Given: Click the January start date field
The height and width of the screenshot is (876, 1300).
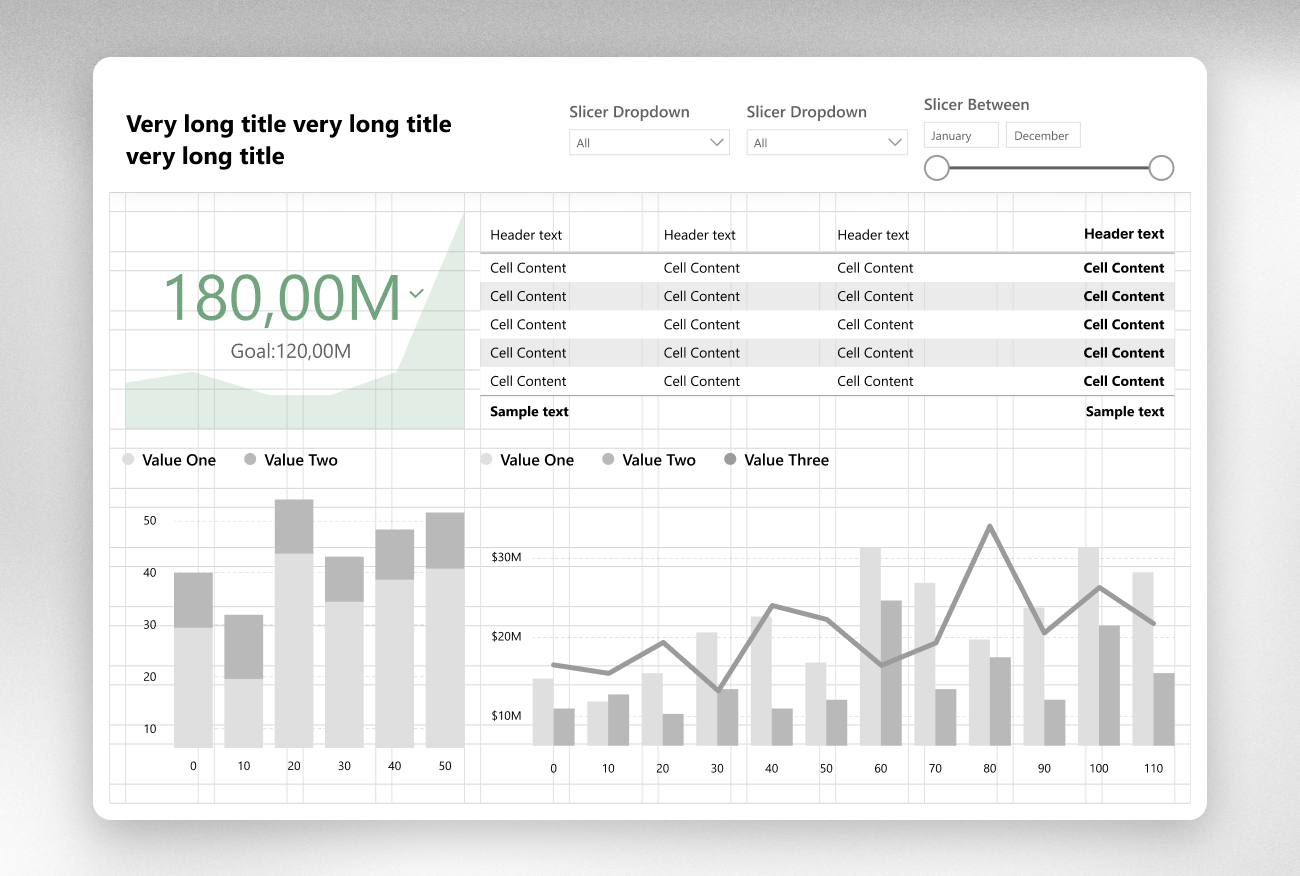Looking at the screenshot, I should (961, 136).
